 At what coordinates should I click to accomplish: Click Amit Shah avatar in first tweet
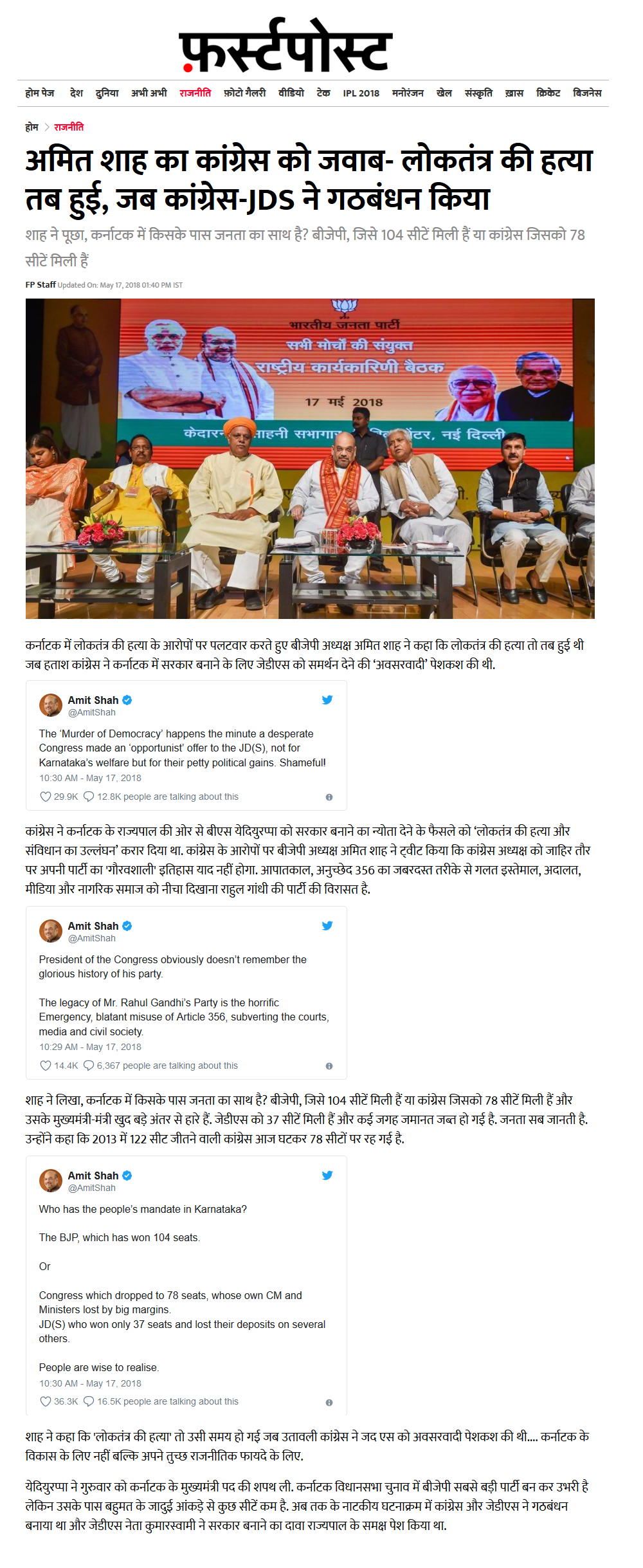click(51, 705)
